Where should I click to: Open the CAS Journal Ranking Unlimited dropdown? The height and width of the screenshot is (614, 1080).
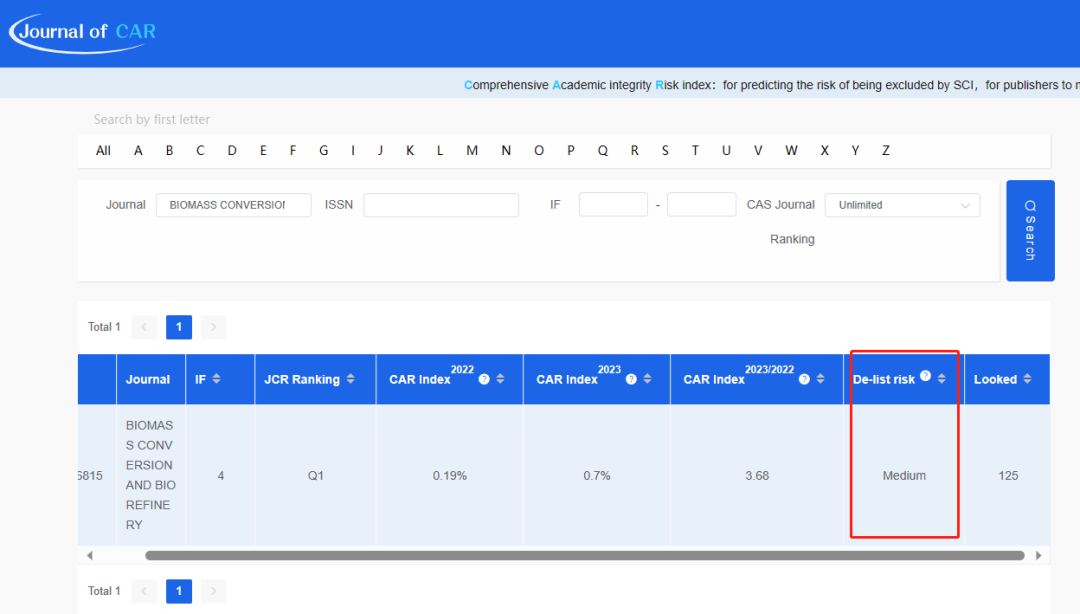pyautogui.click(x=902, y=205)
